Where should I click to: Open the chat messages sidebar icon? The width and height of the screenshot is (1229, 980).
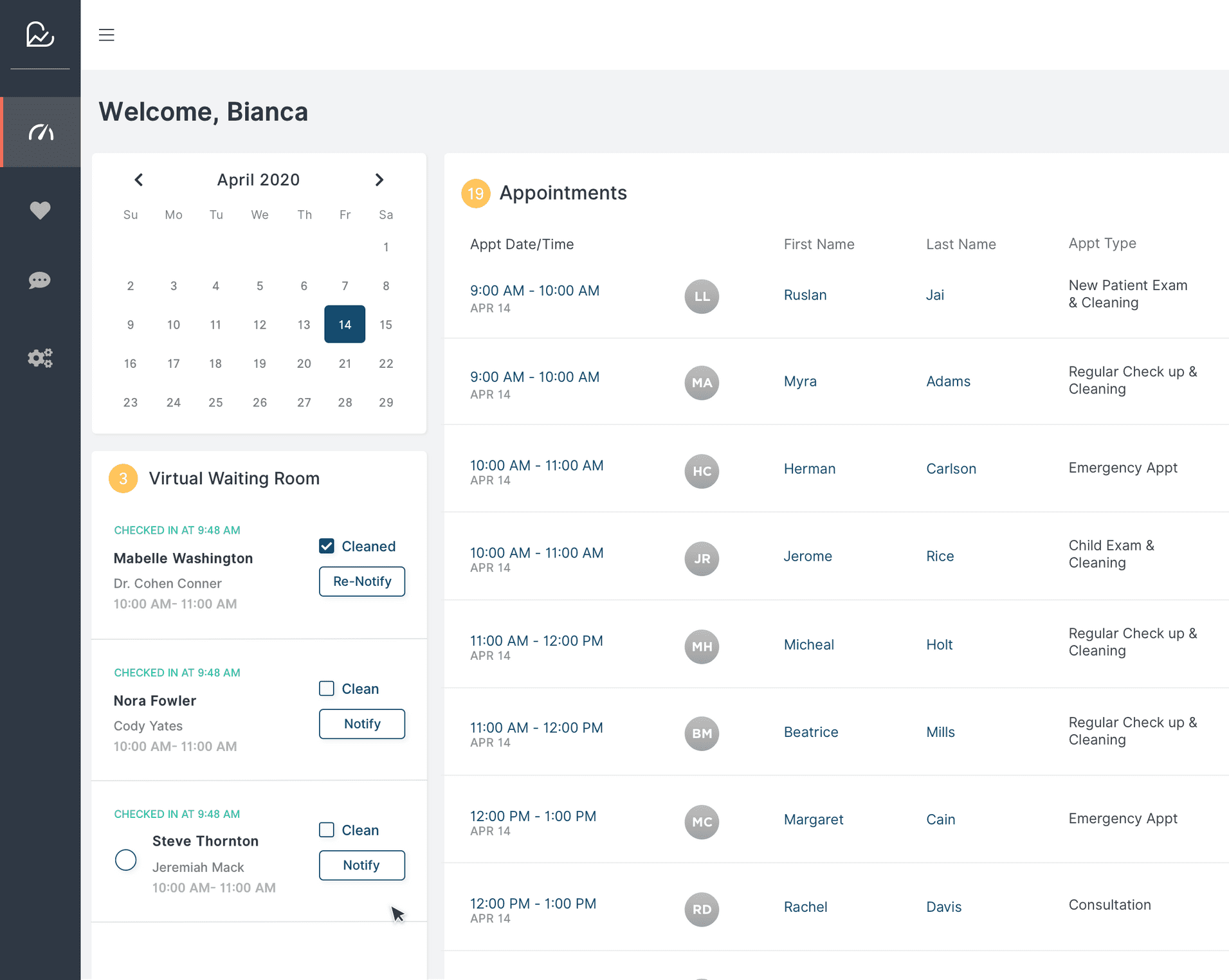(40, 280)
